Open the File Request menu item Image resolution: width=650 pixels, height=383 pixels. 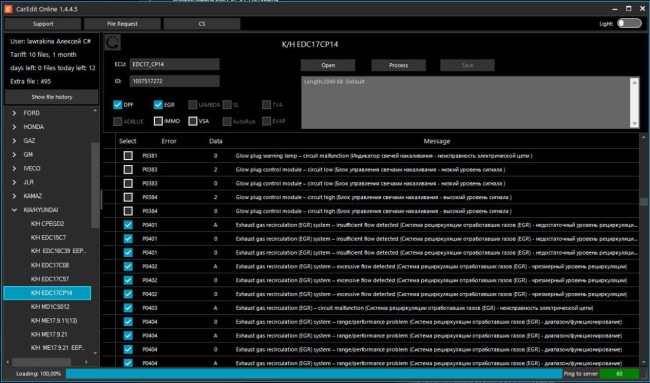[122, 24]
